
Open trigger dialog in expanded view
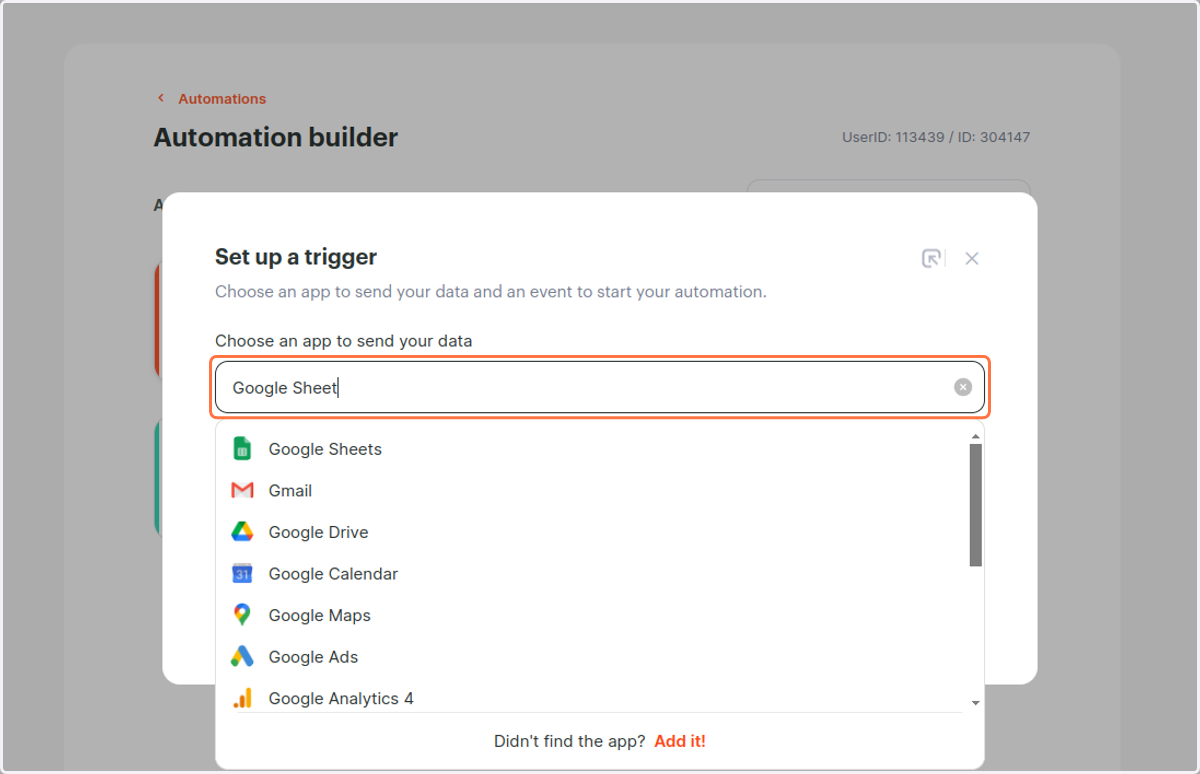(931, 259)
